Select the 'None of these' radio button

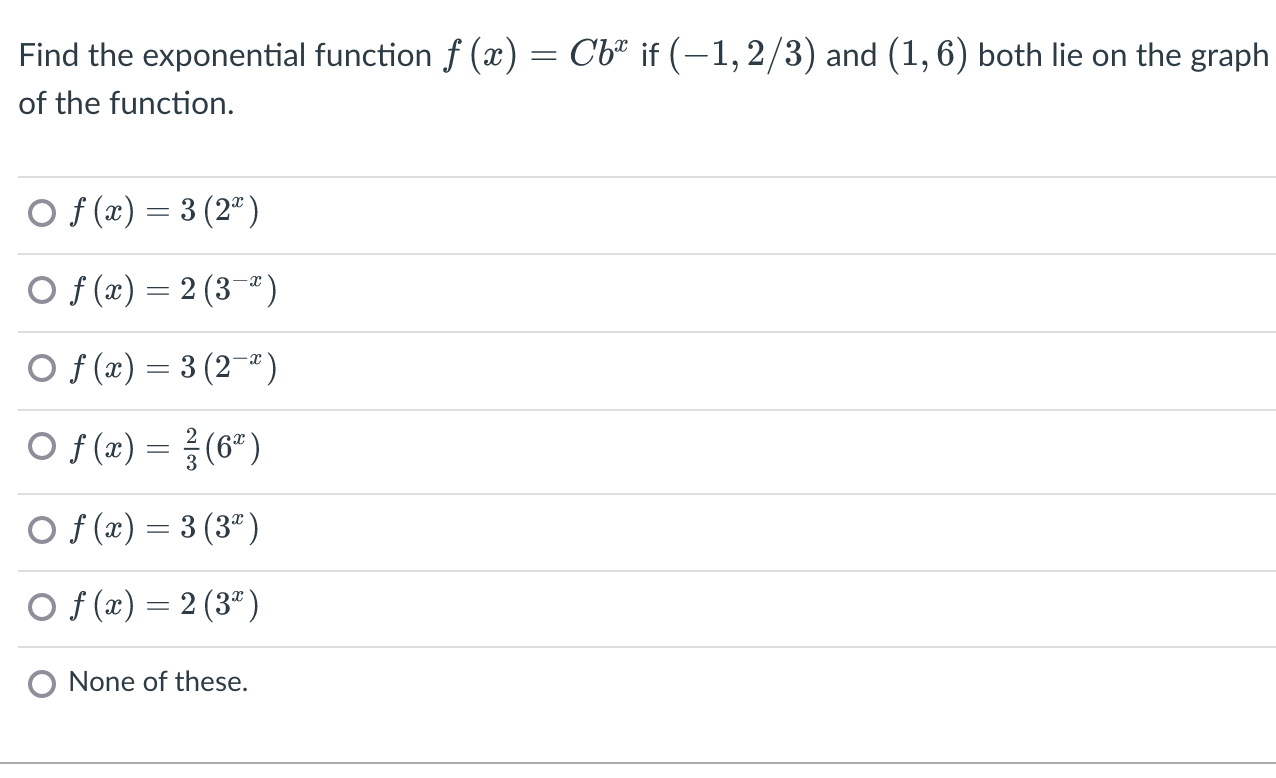(41, 683)
